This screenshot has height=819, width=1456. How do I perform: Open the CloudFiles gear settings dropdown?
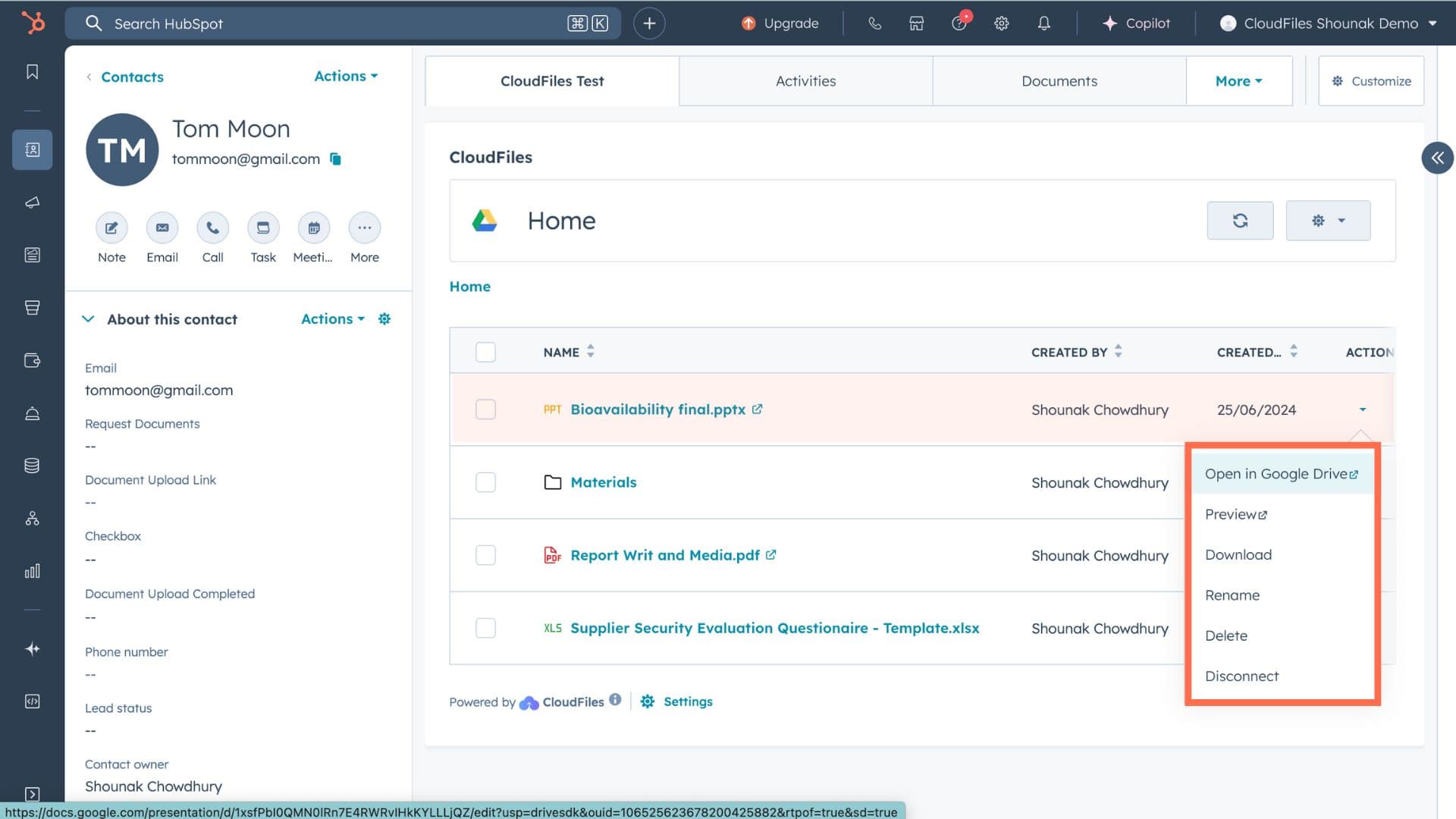[x=1328, y=221]
